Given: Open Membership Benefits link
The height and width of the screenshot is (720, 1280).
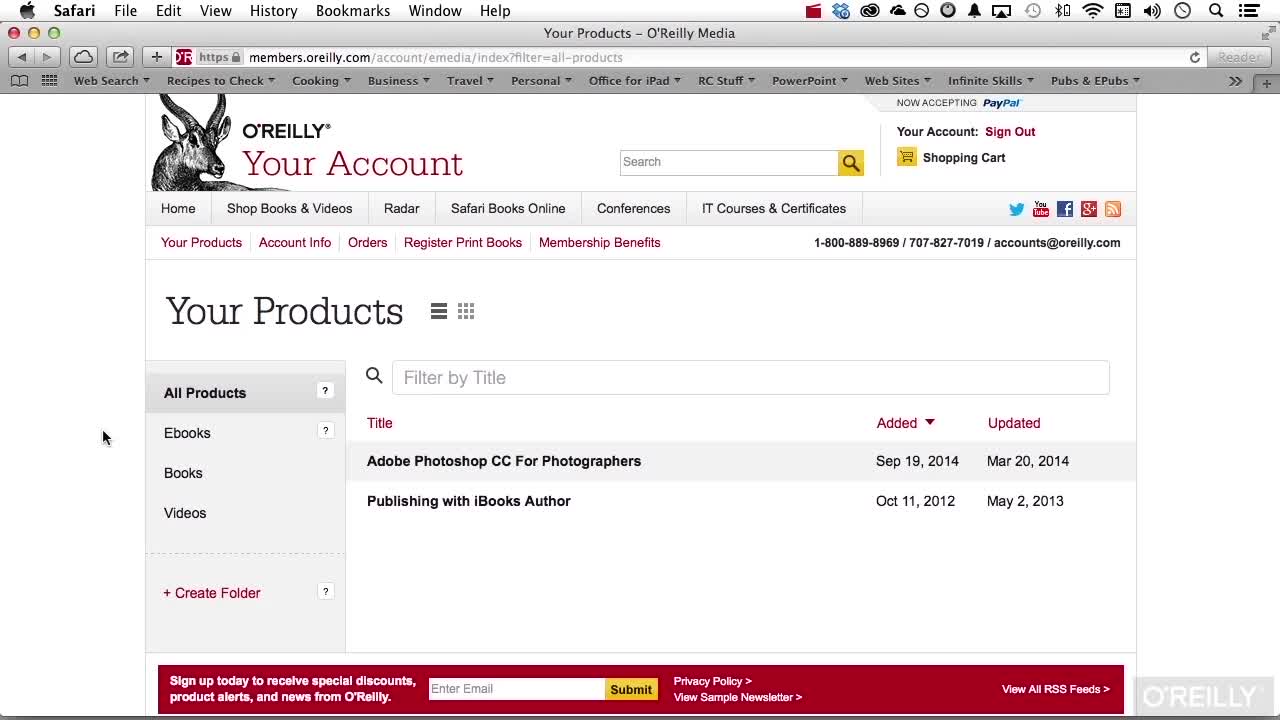Looking at the screenshot, I should click(x=600, y=243).
